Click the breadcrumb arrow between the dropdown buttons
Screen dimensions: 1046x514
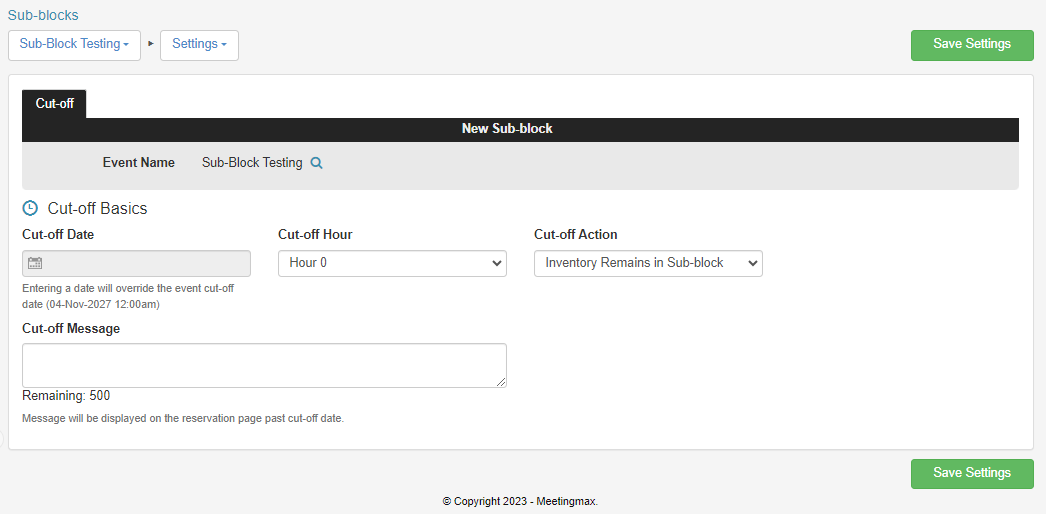151,44
